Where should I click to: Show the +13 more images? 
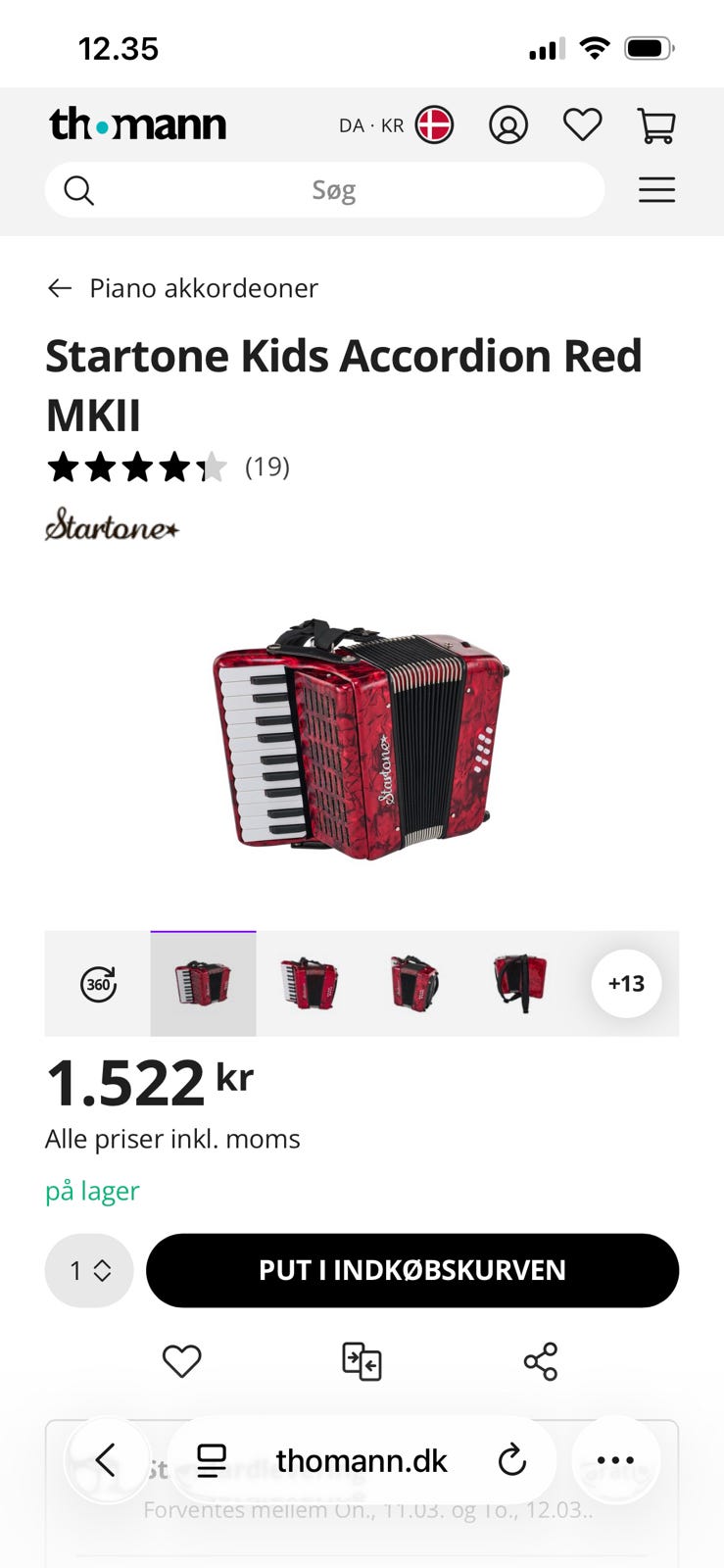pyautogui.click(x=626, y=983)
